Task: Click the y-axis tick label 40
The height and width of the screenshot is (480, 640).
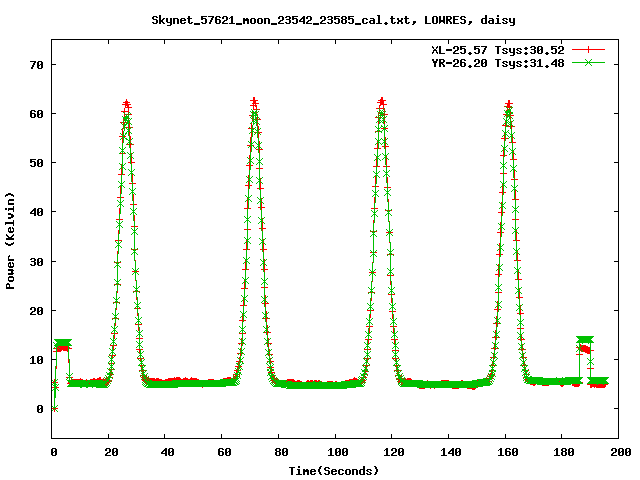Action: [36, 212]
